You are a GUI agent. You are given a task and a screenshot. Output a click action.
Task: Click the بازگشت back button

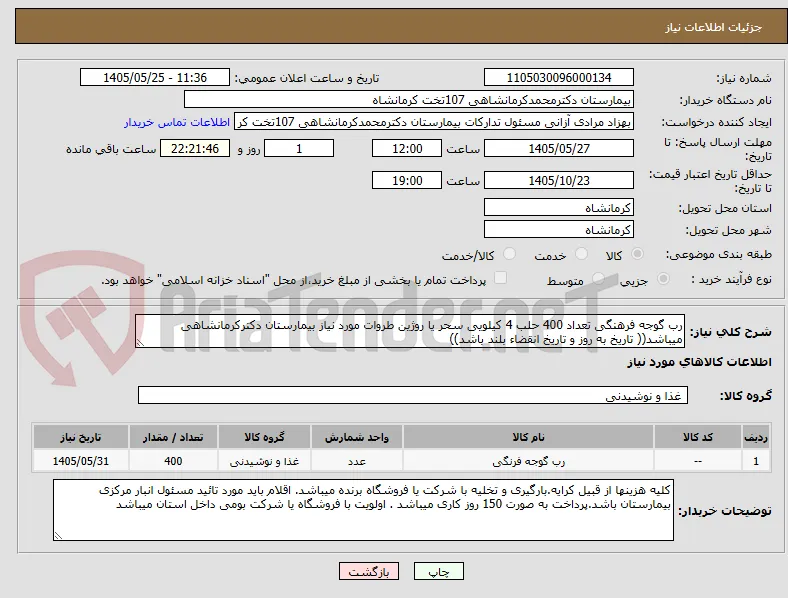pos(369,571)
